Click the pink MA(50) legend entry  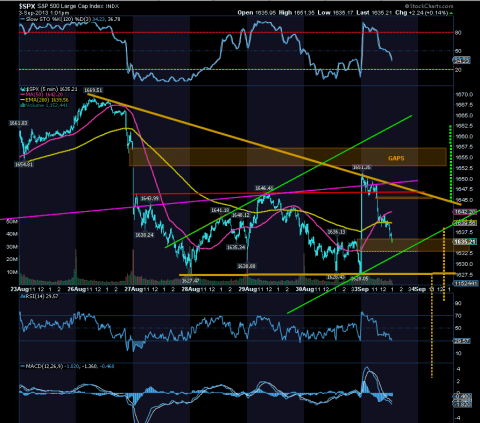[44, 95]
